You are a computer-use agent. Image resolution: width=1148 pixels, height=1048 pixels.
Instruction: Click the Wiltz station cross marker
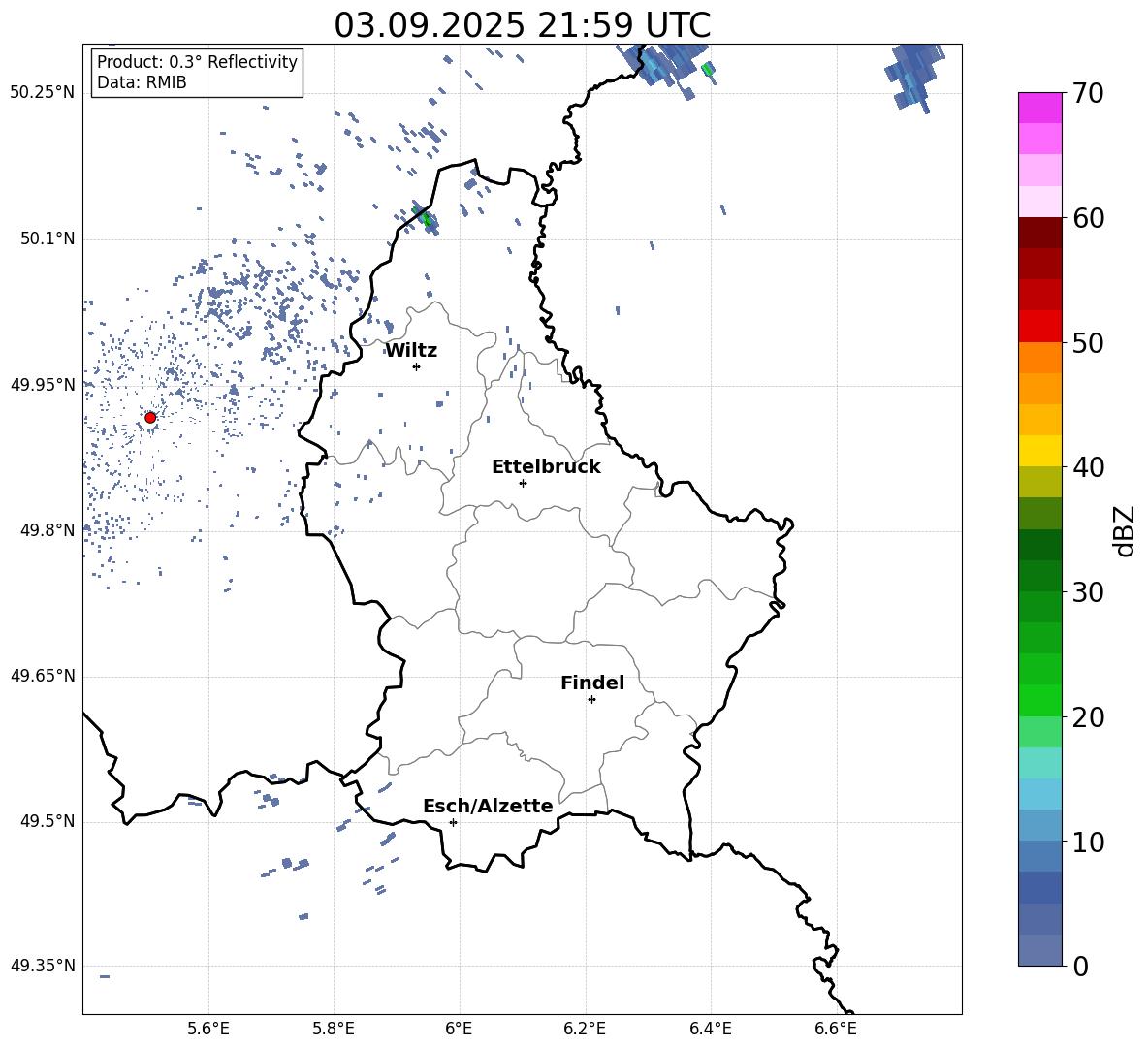(x=417, y=366)
